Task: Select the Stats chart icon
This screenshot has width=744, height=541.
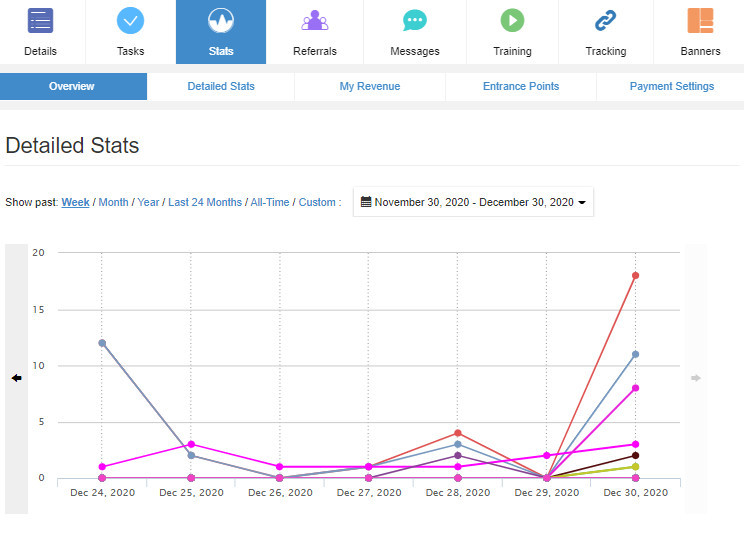Action: click(221, 20)
